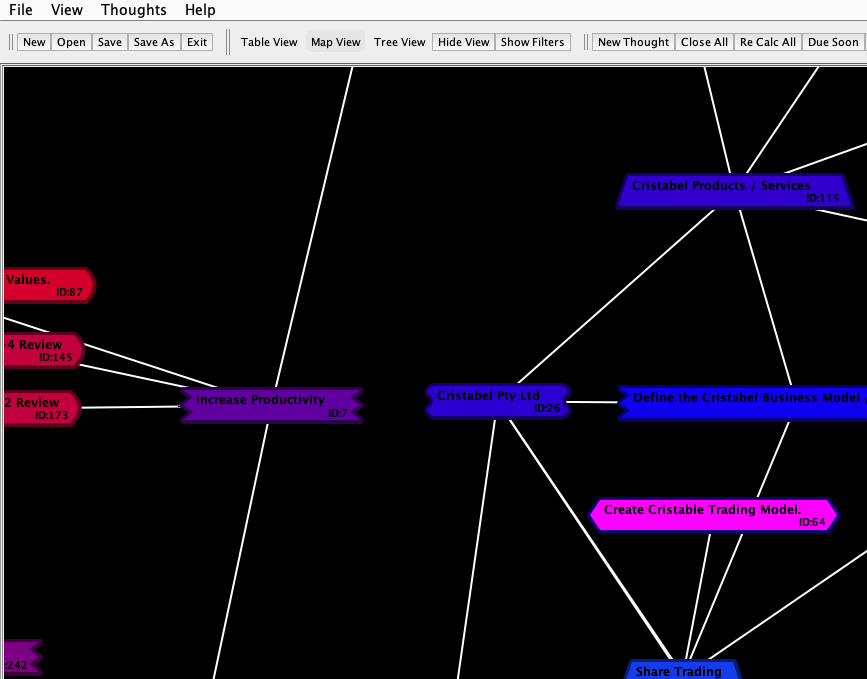Click the Show Filters button
The height and width of the screenshot is (679, 867).
(532, 42)
